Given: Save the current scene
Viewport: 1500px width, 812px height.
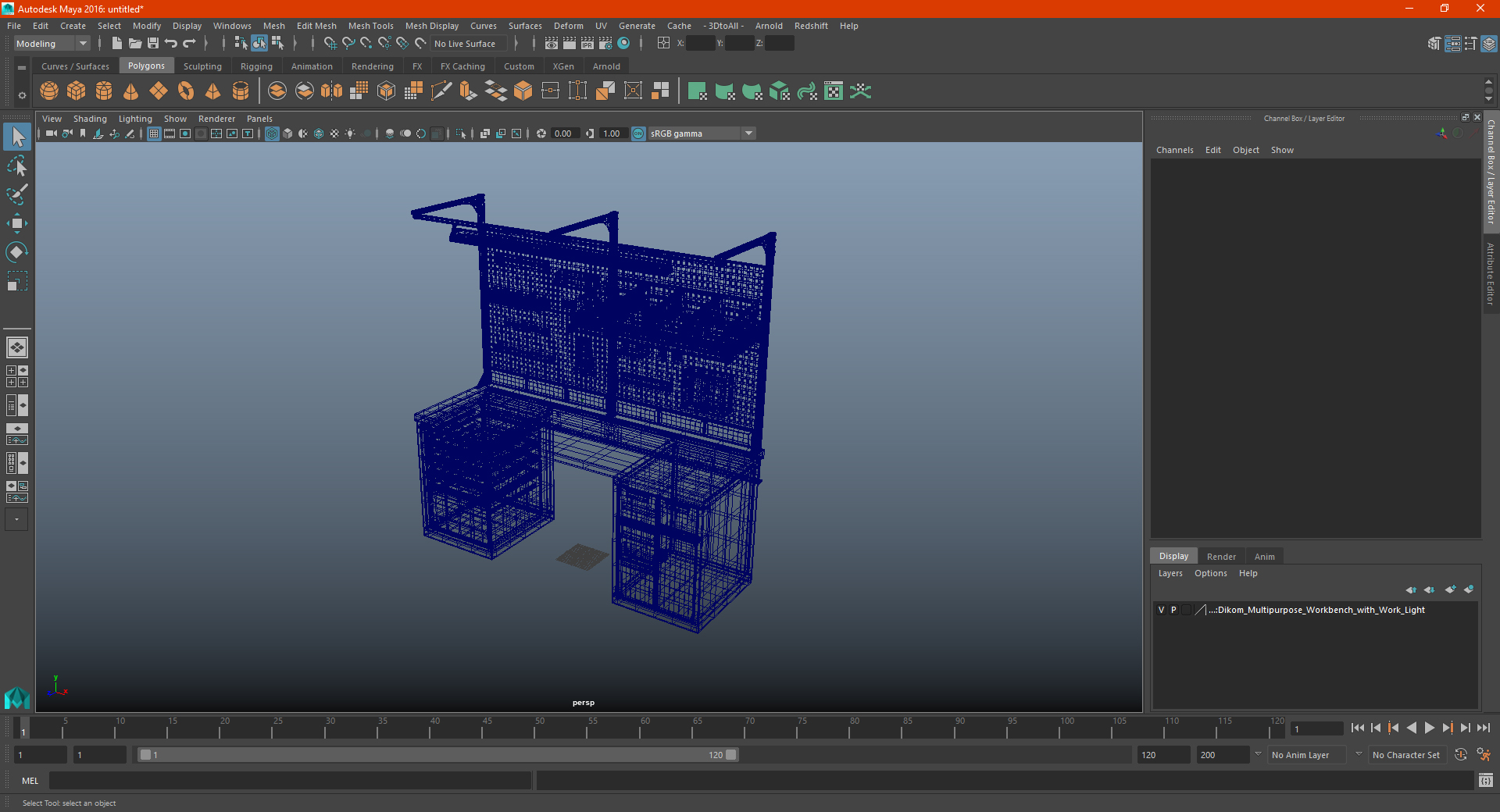Looking at the screenshot, I should point(153,44).
